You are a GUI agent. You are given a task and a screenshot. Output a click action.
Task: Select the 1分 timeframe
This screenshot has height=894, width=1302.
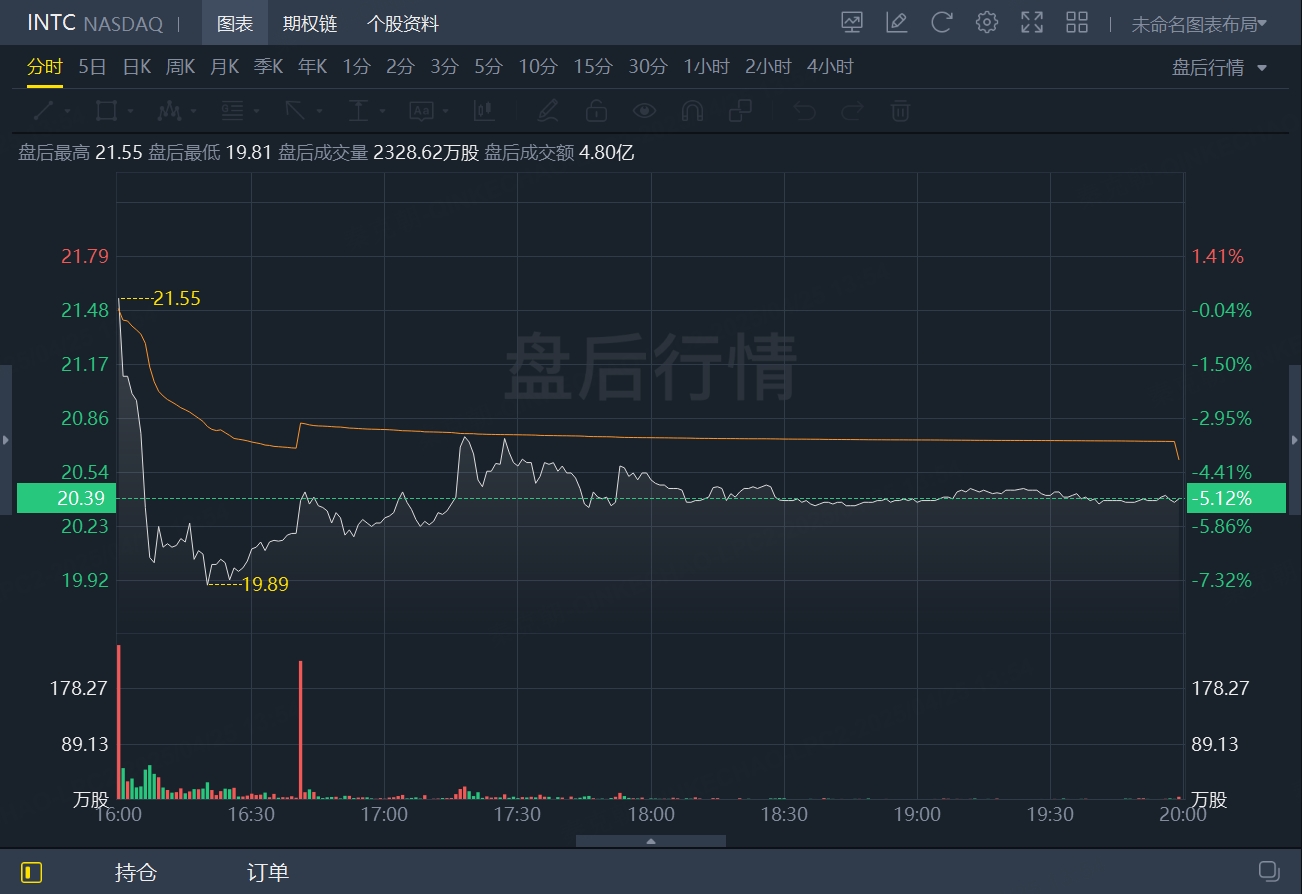click(x=356, y=67)
